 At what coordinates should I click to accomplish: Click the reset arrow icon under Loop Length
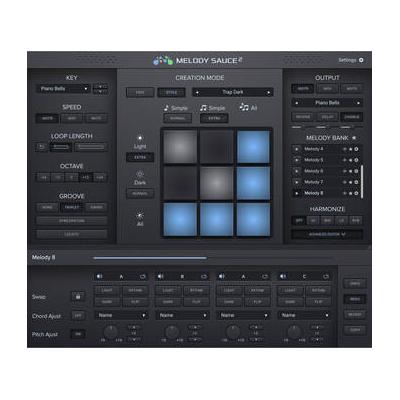[42, 147]
